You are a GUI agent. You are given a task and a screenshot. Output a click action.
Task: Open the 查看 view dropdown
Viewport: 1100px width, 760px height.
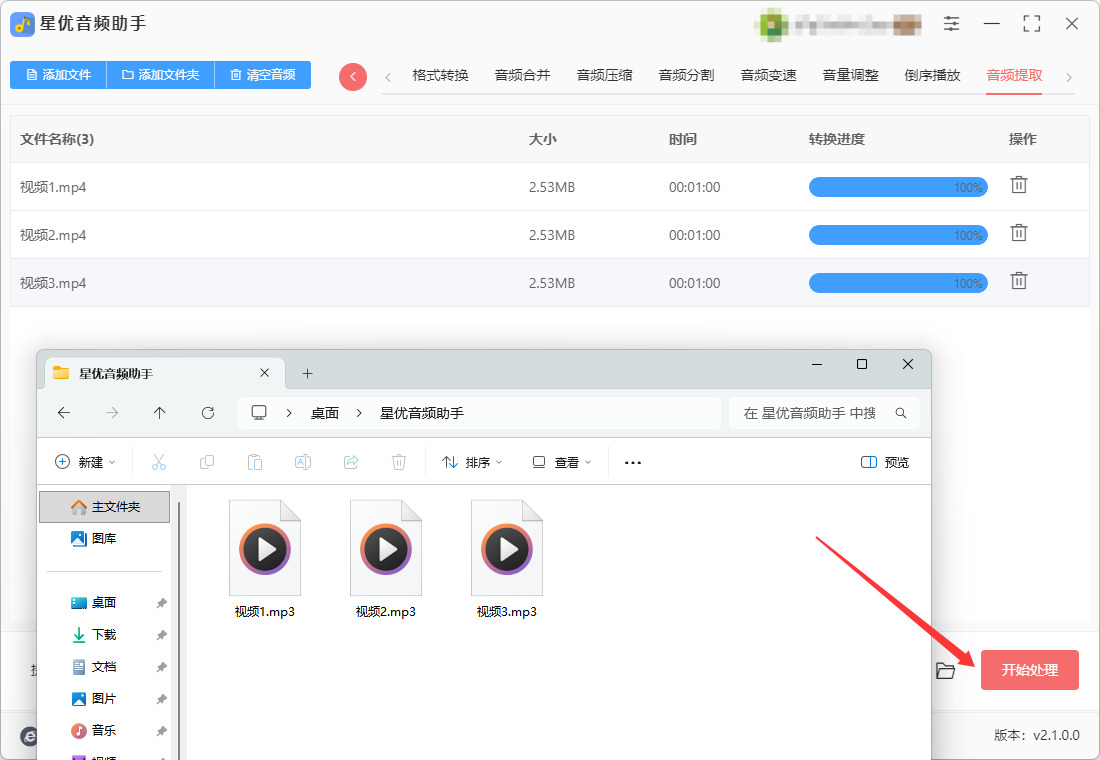click(x=562, y=462)
